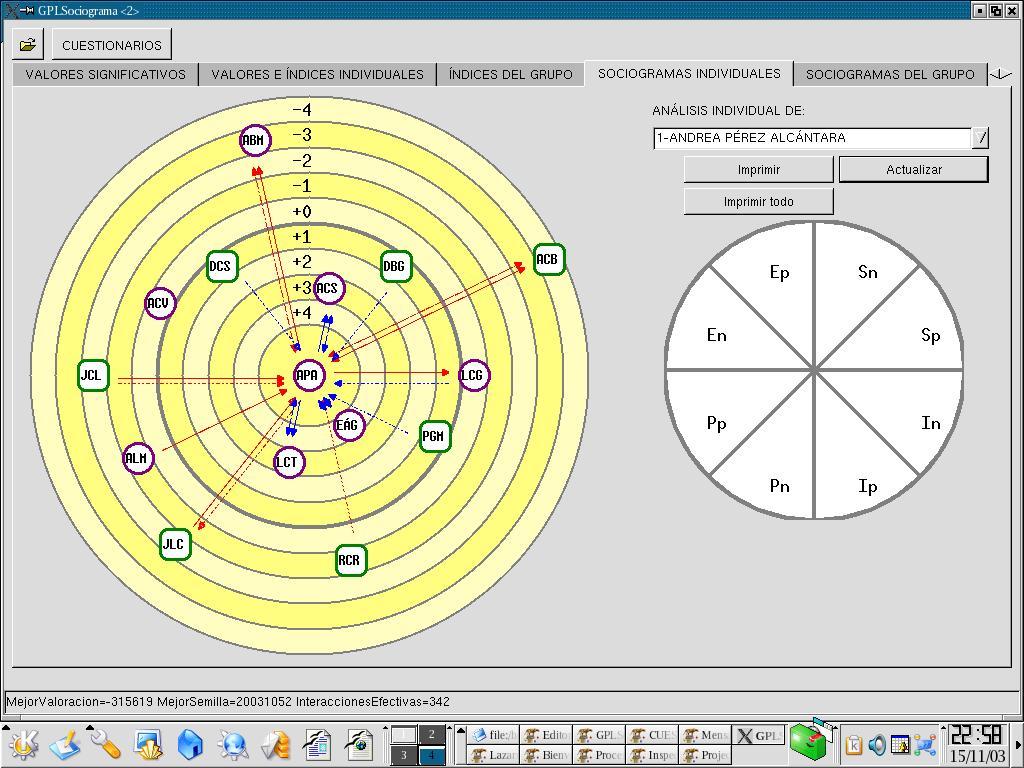Image resolution: width=1024 pixels, height=768 pixels.
Task: Select the central APA node
Action: tap(309, 376)
